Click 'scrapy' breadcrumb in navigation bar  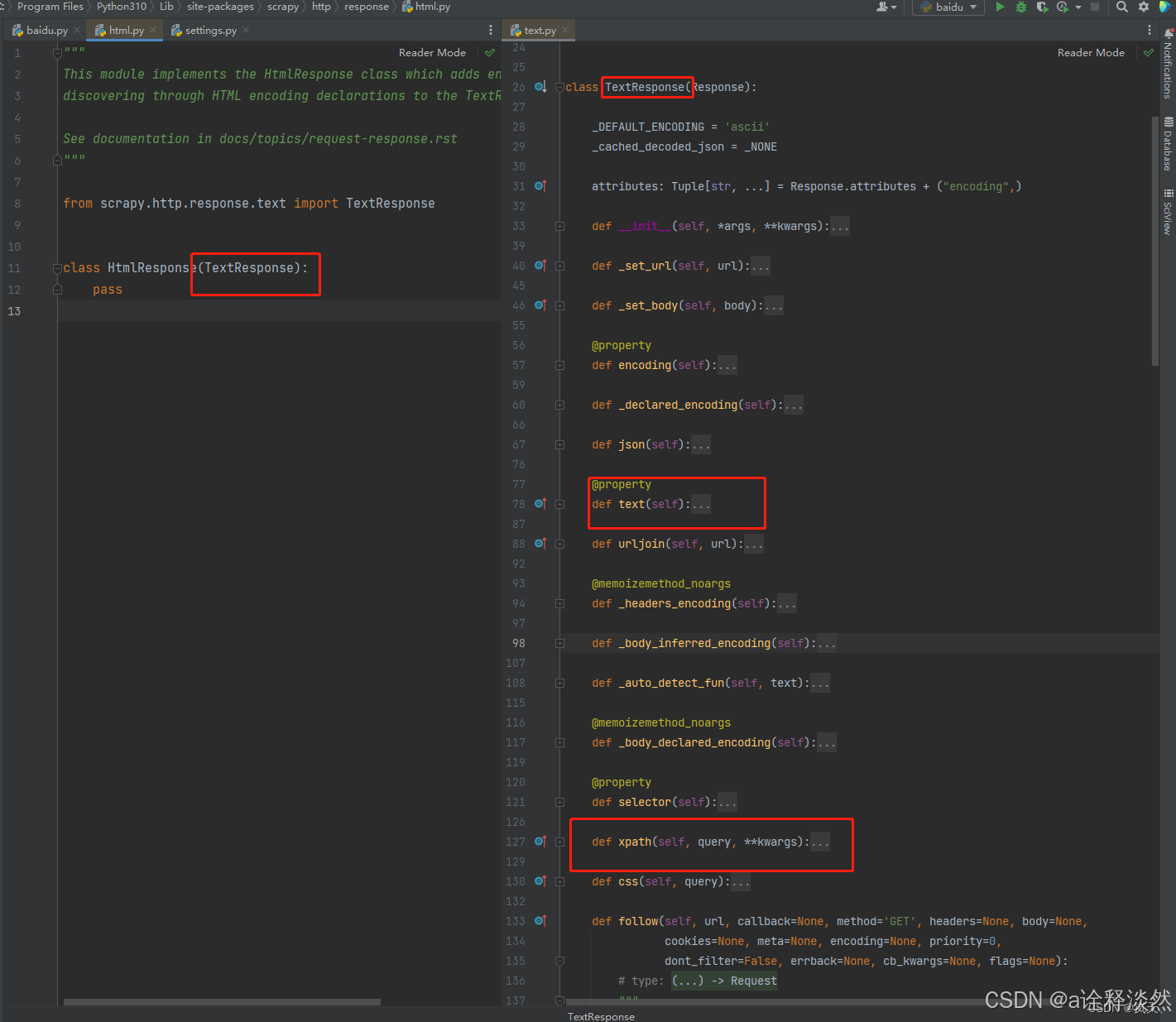(x=283, y=7)
